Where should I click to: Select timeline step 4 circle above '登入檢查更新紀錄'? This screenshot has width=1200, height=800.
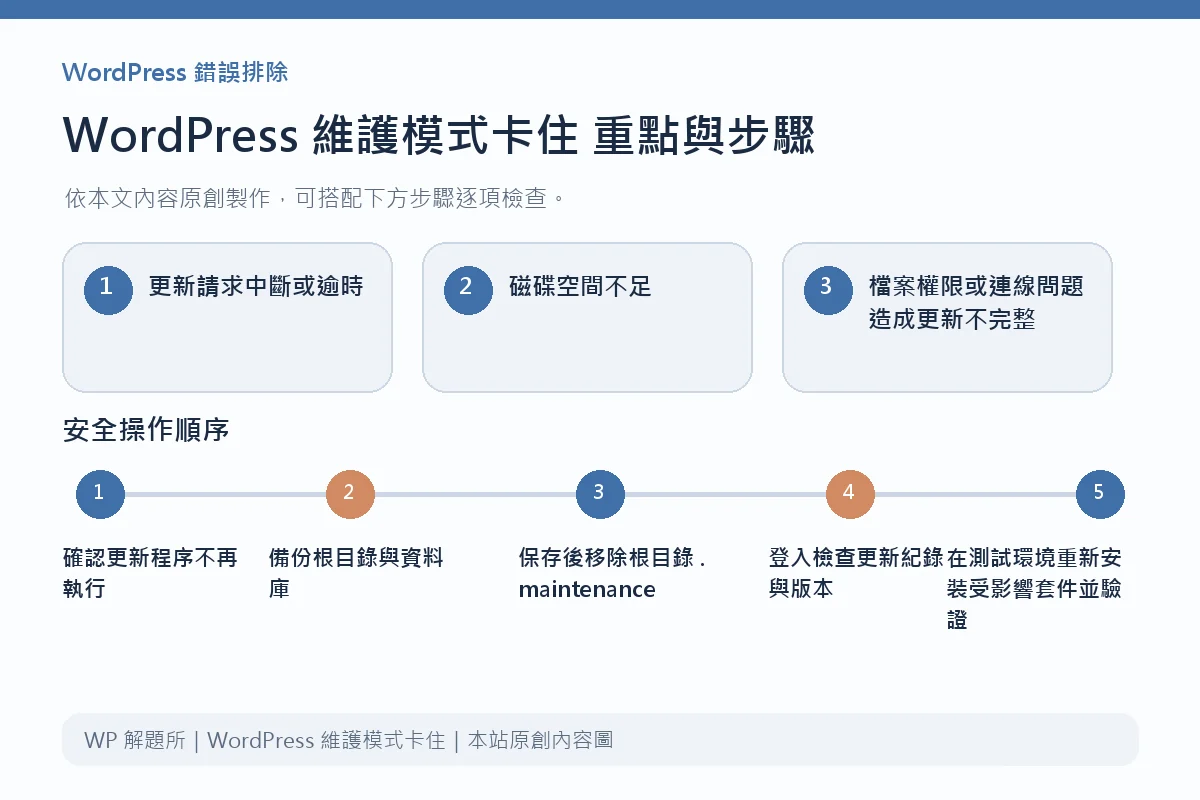click(x=850, y=494)
